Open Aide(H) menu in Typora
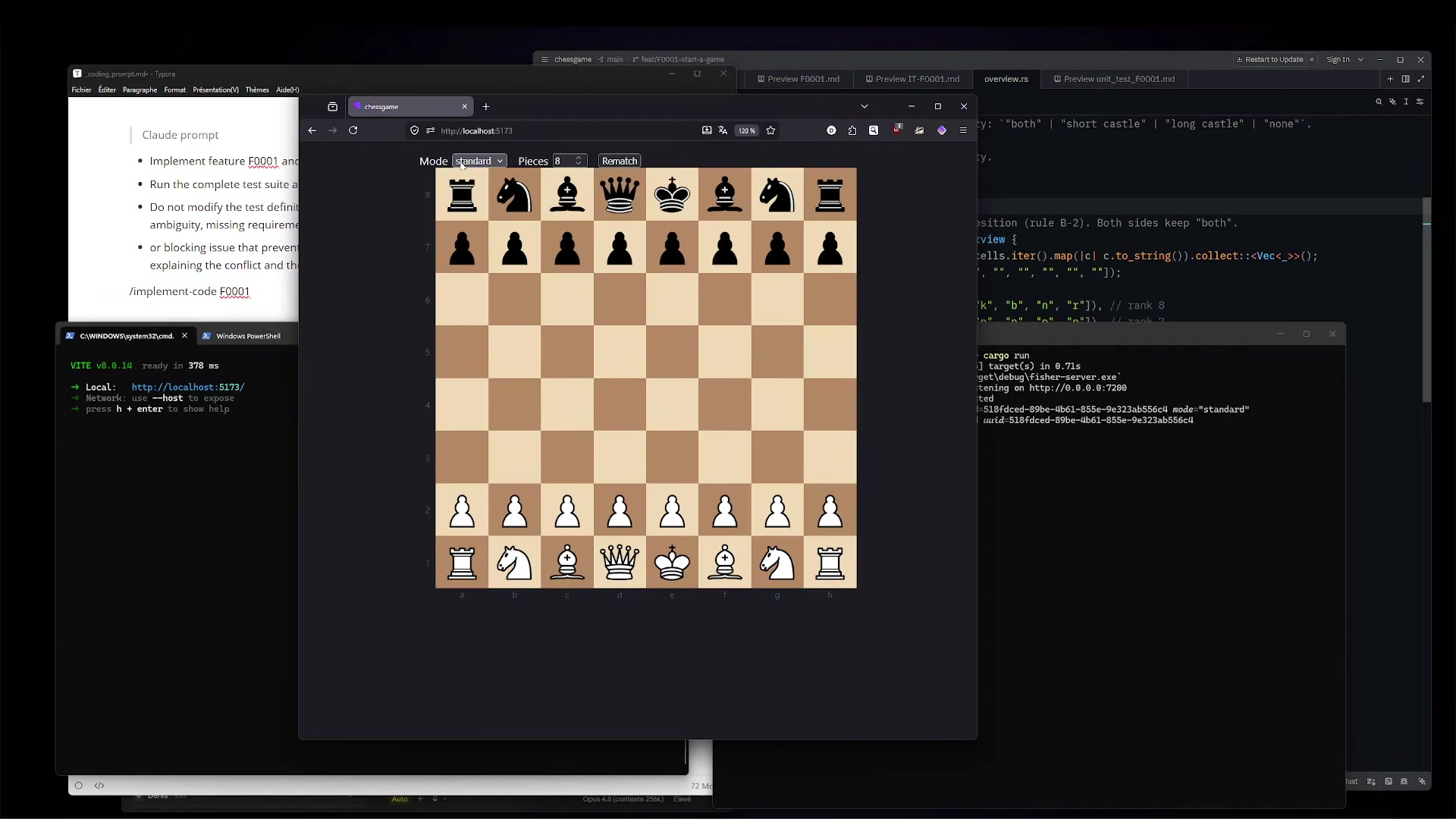Image resolution: width=1456 pixels, height=819 pixels. point(287,90)
